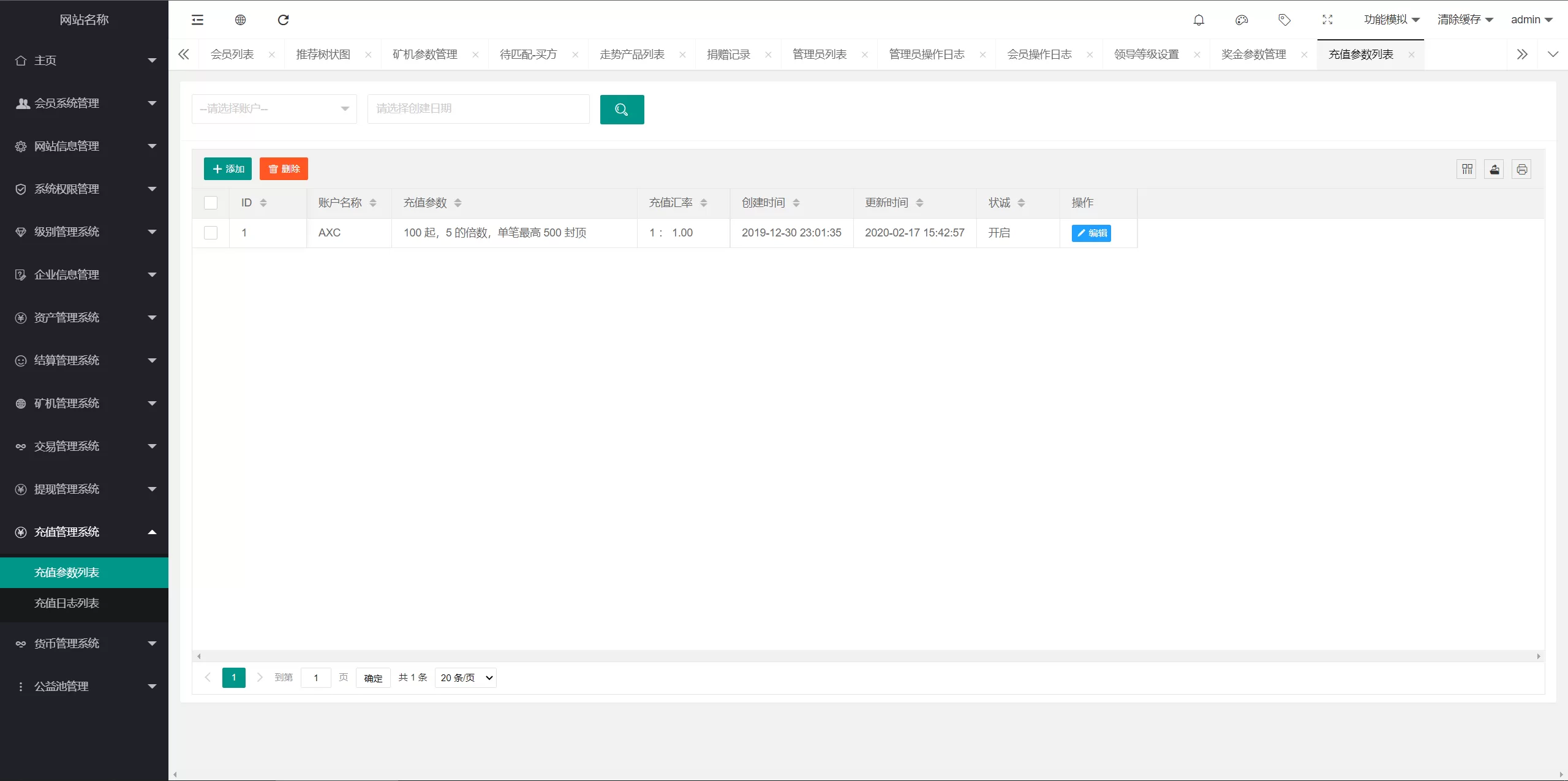This screenshot has width=1568, height=781.
Task: Toggle the select-all header checkbox
Action: (x=211, y=203)
